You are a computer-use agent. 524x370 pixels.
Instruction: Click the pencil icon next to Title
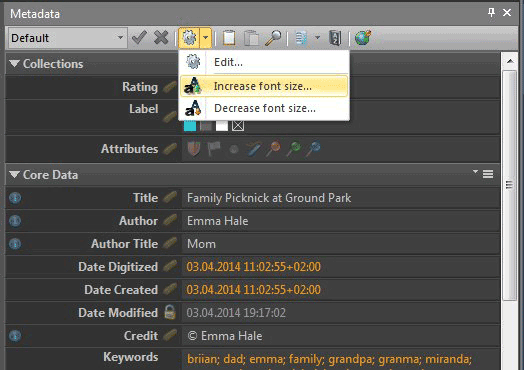click(x=170, y=197)
